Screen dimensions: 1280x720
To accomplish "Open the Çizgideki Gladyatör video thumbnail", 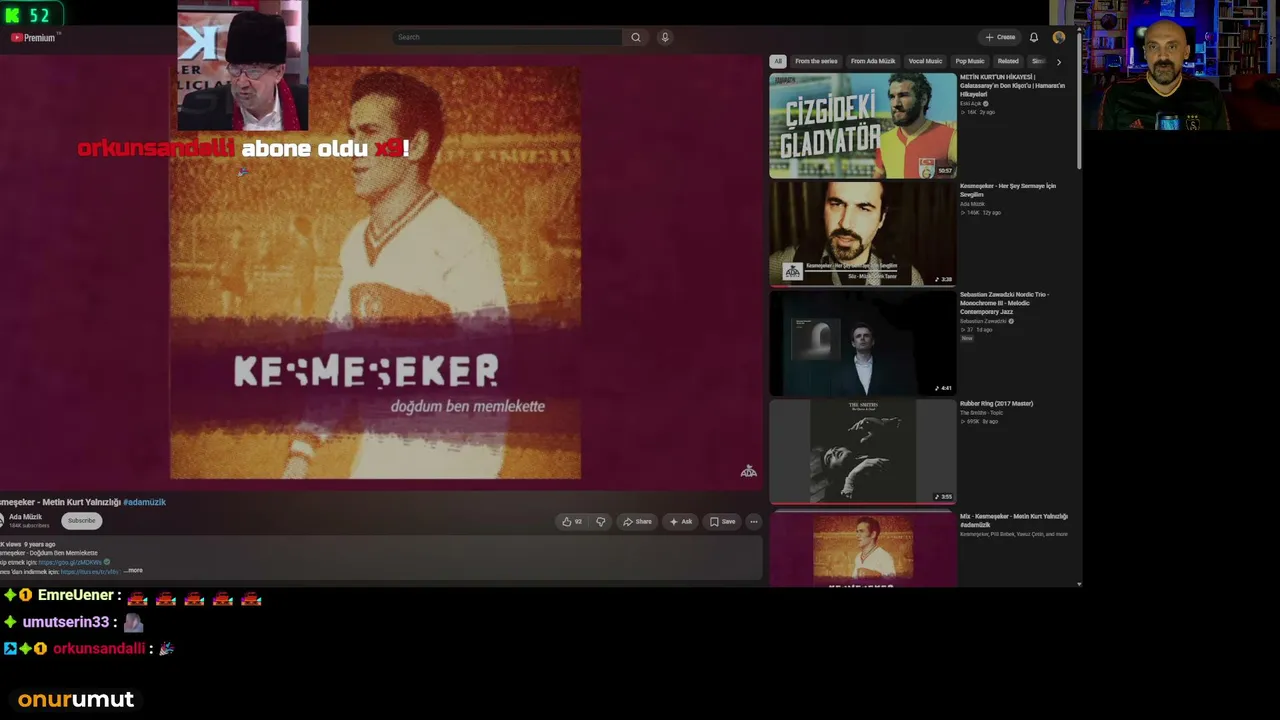I will pos(862,125).
